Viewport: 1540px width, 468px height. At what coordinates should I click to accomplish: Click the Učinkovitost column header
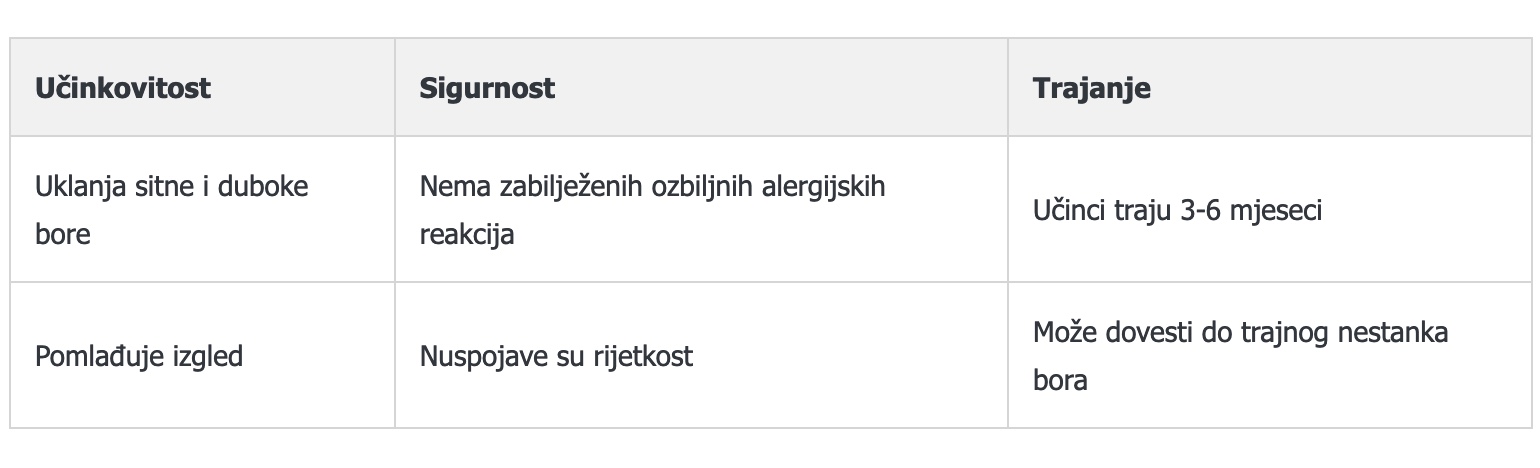coord(202,87)
